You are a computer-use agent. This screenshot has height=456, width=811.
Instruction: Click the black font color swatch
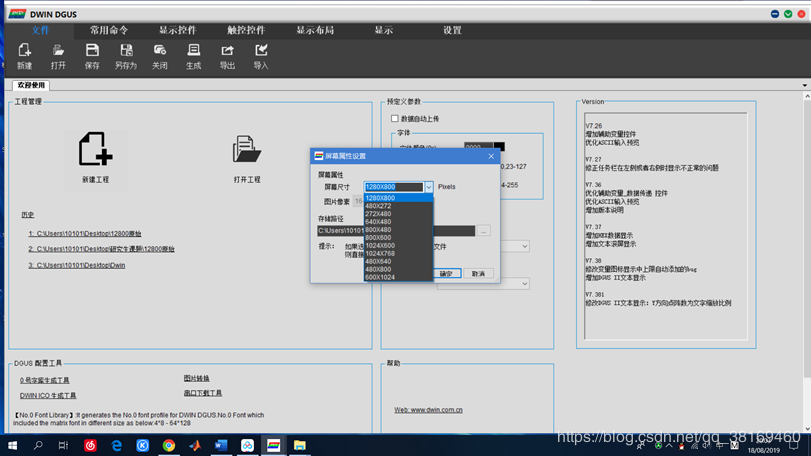[x=499, y=147]
